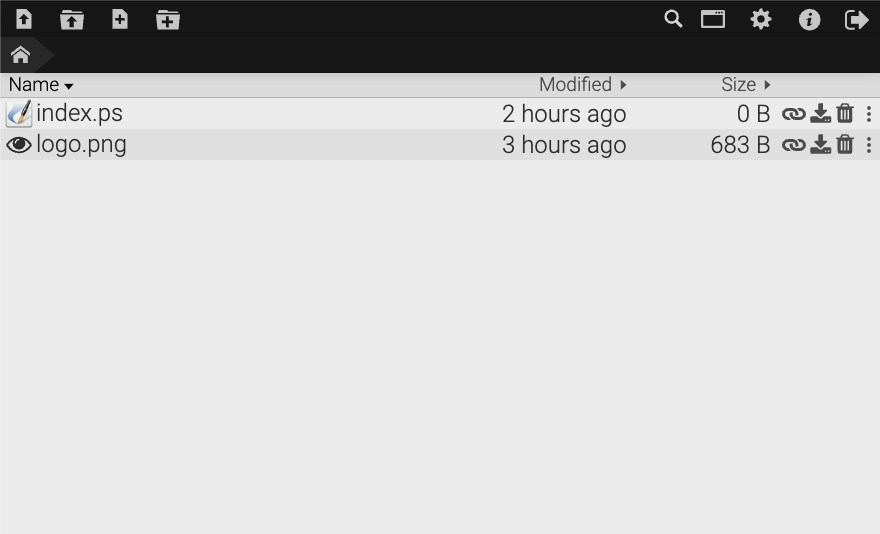Click the logout exit icon

(x=856, y=19)
